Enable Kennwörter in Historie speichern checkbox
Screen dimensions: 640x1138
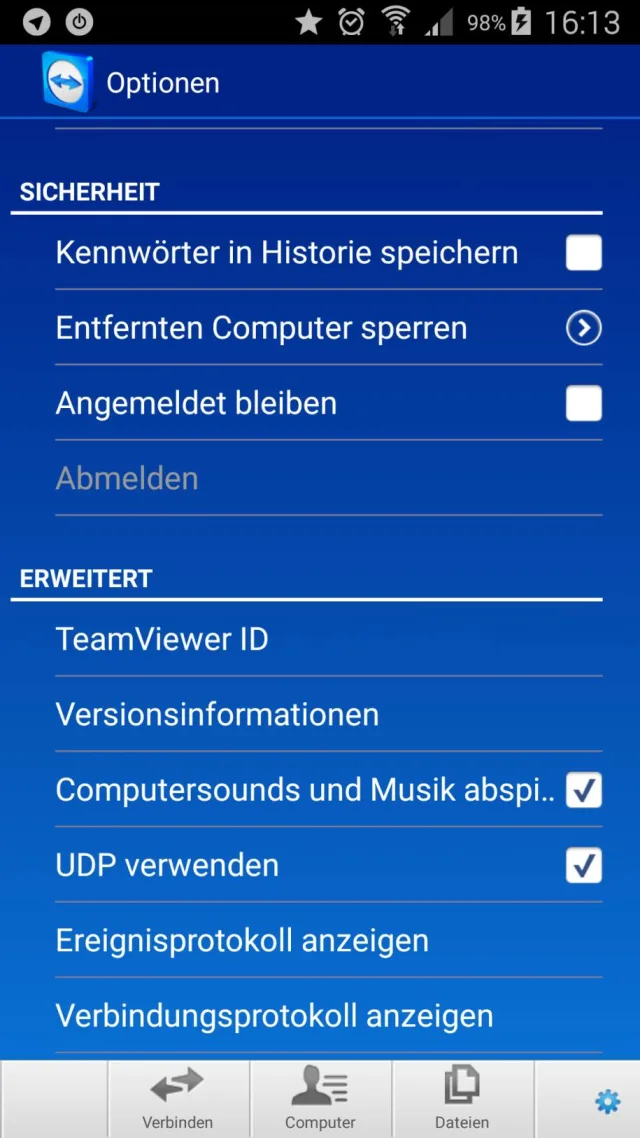(584, 253)
